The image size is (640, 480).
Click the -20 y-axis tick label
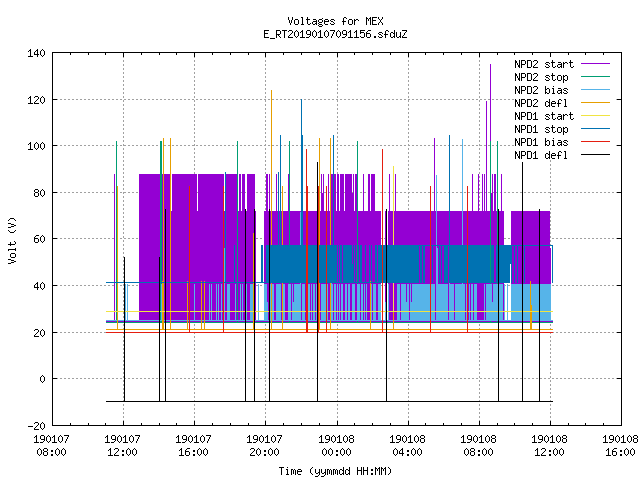36,426
